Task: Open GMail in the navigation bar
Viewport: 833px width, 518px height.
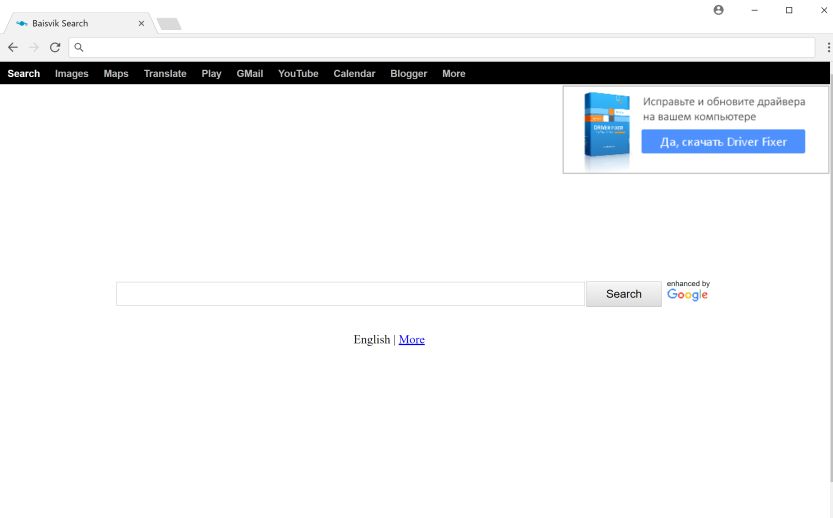Action: click(x=250, y=74)
